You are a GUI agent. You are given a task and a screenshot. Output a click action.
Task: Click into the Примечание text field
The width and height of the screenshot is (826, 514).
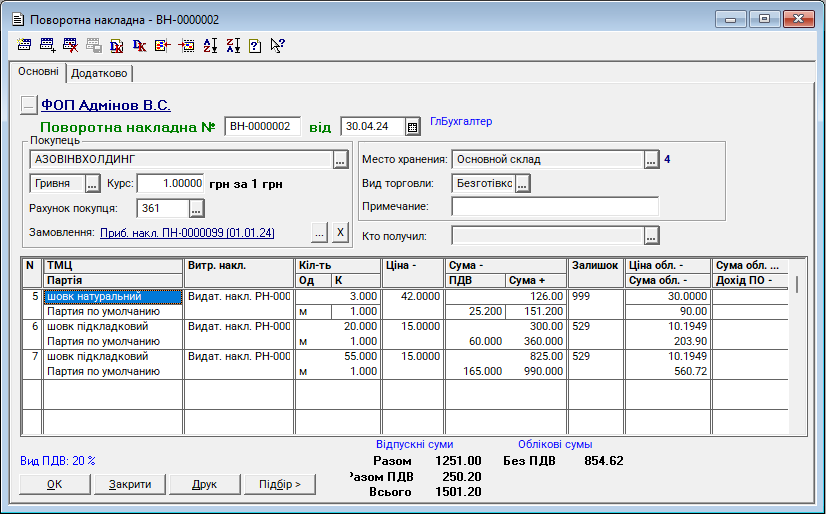tap(555, 206)
